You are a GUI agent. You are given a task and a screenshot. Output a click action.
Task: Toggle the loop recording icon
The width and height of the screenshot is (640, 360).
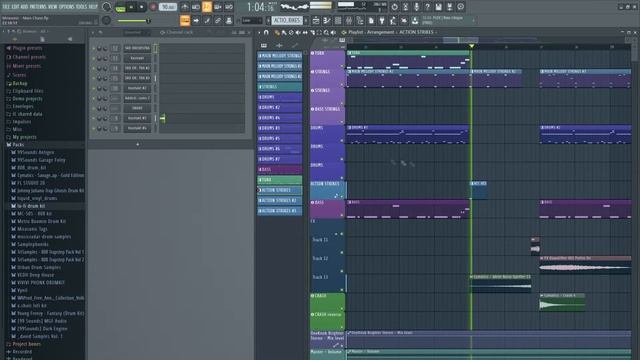tap(229, 7)
